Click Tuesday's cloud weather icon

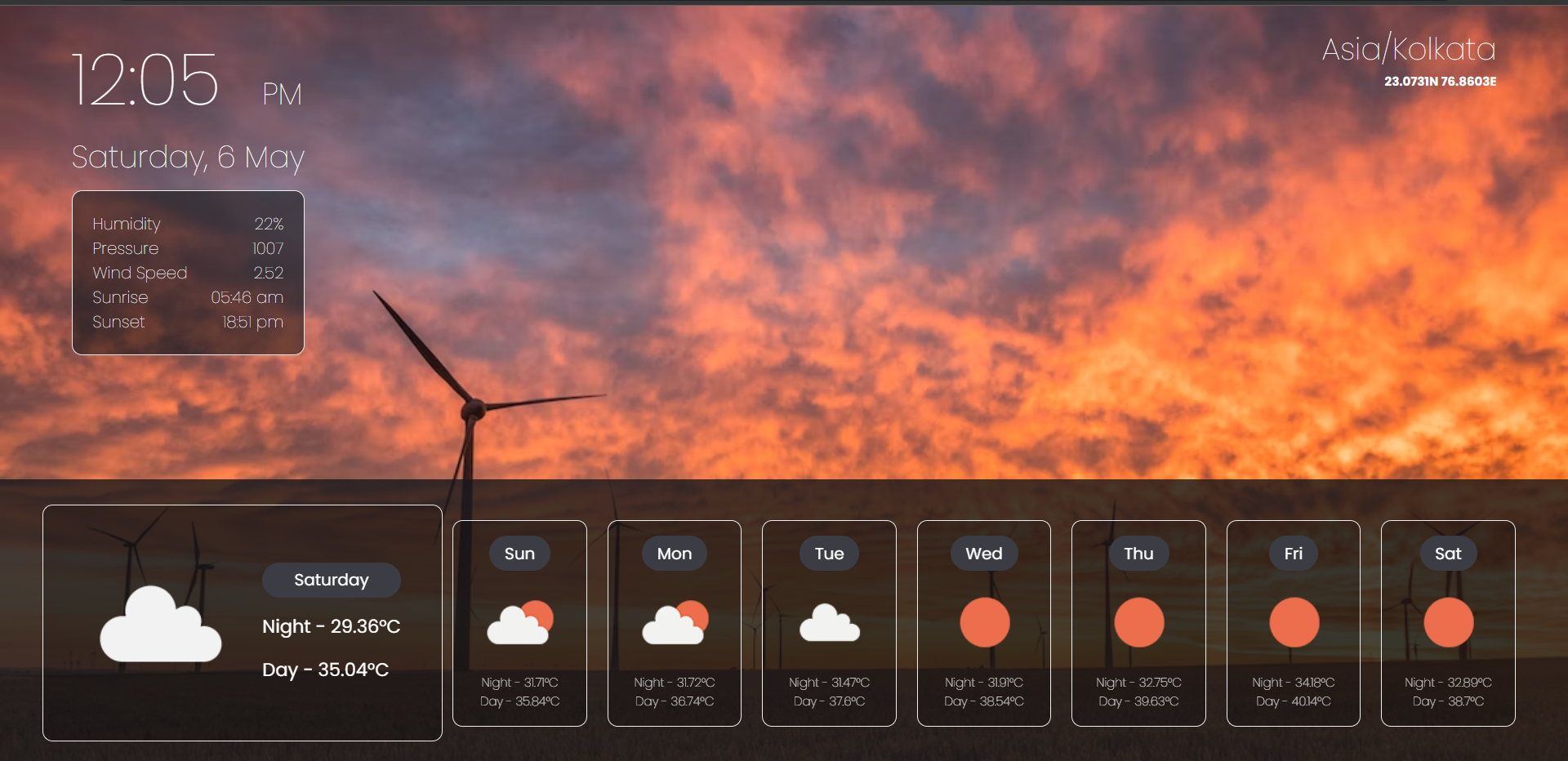point(829,623)
